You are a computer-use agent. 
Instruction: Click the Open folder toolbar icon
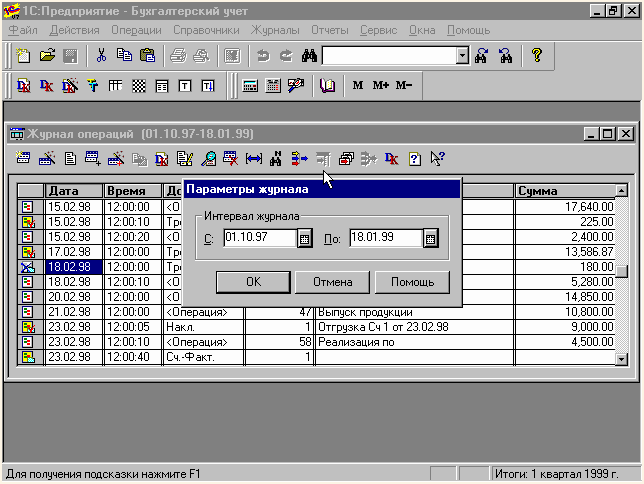pyautogui.click(x=46, y=55)
